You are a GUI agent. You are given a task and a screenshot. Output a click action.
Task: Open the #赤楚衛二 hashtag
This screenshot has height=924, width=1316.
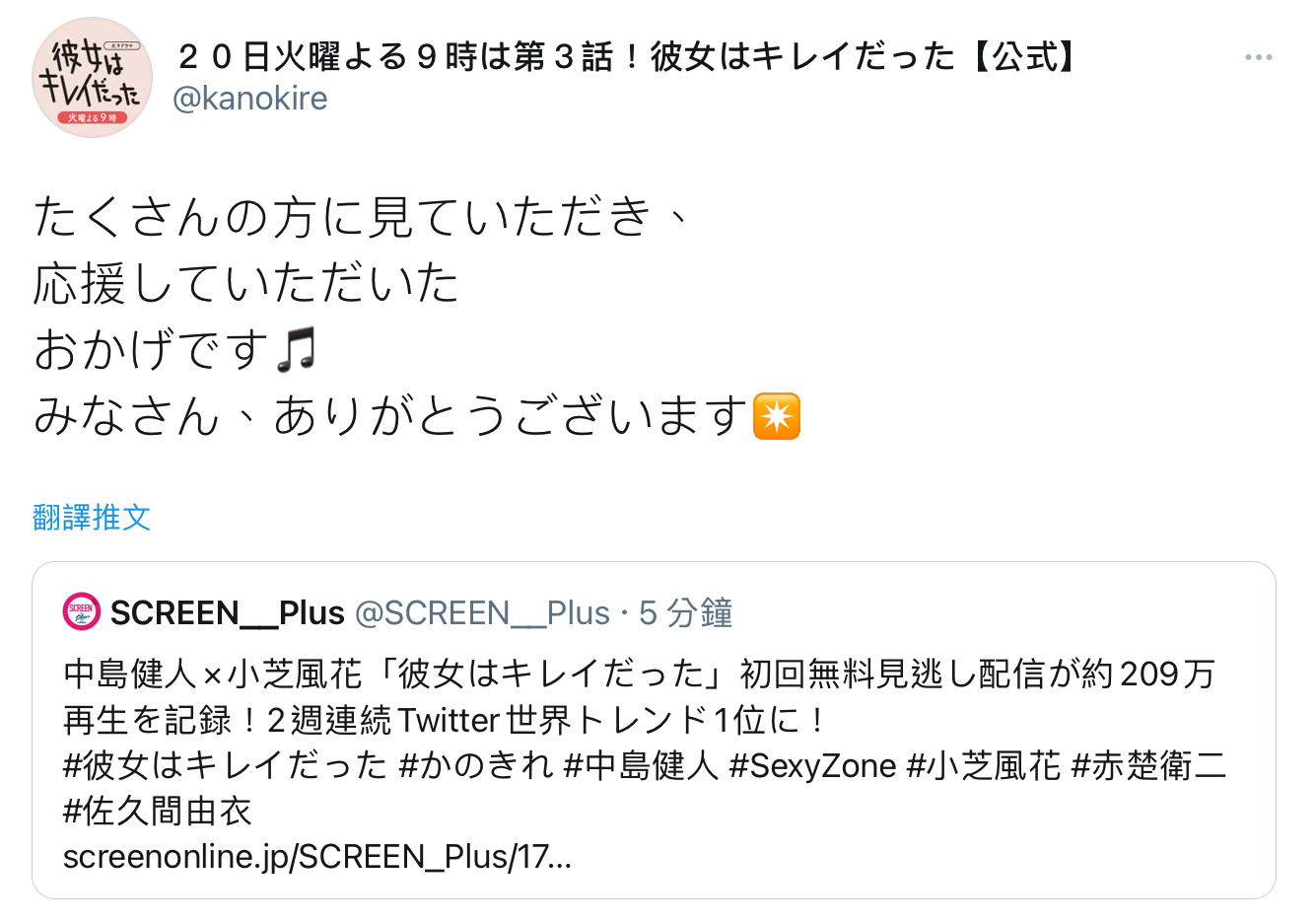[1149, 766]
